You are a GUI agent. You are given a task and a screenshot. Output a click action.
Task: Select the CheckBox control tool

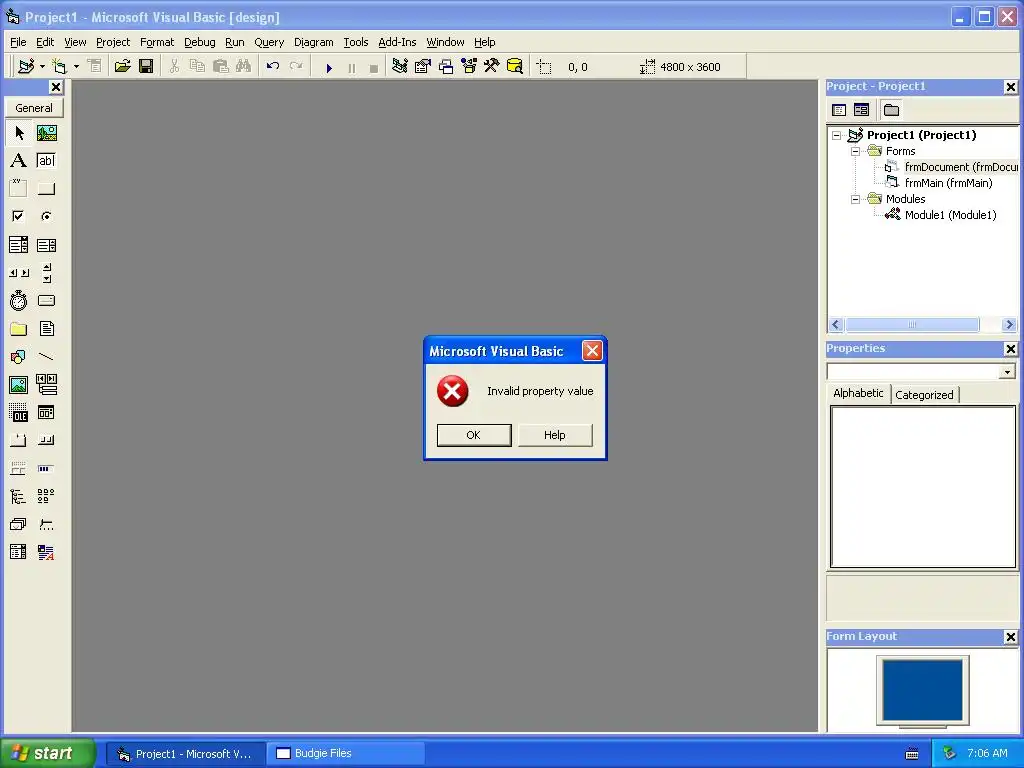point(19,216)
